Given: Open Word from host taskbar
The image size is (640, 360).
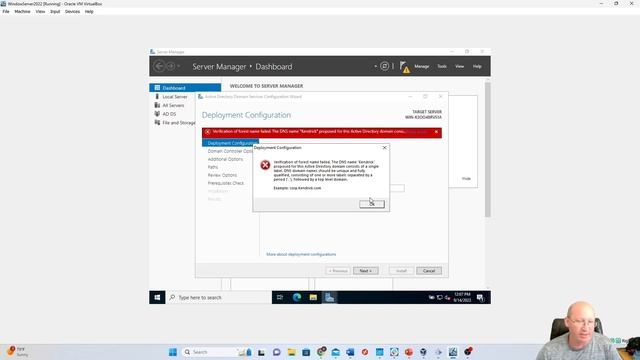Looking at the screenshot, I should (350, 352).
